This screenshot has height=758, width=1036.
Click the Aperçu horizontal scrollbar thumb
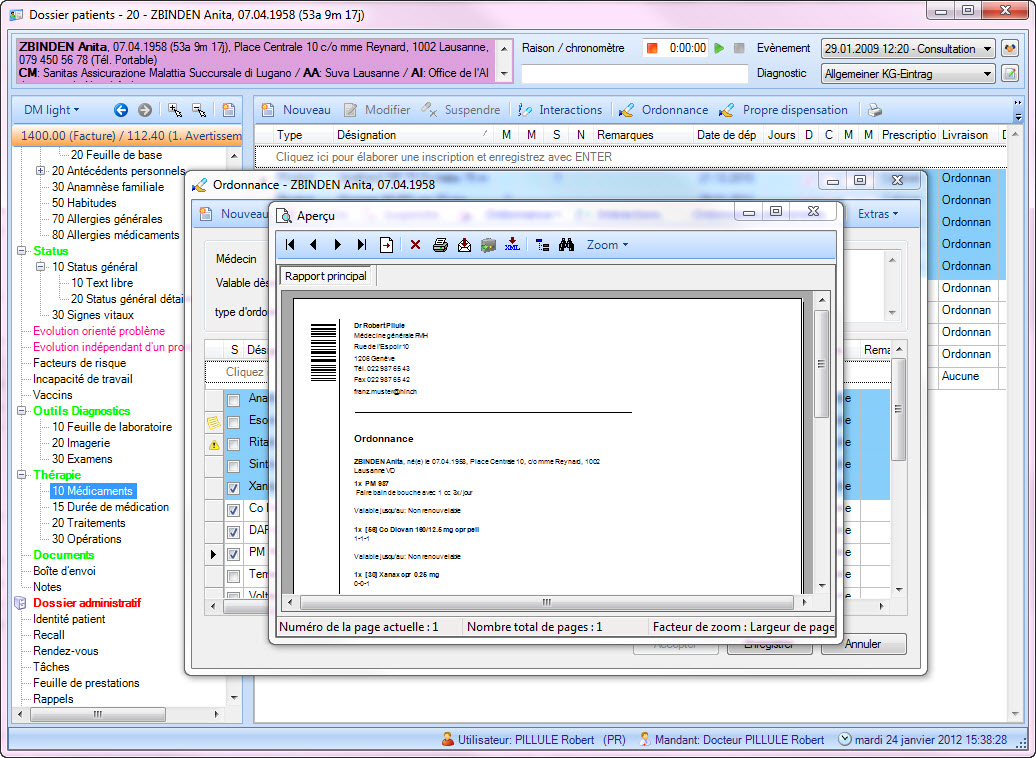546,602
